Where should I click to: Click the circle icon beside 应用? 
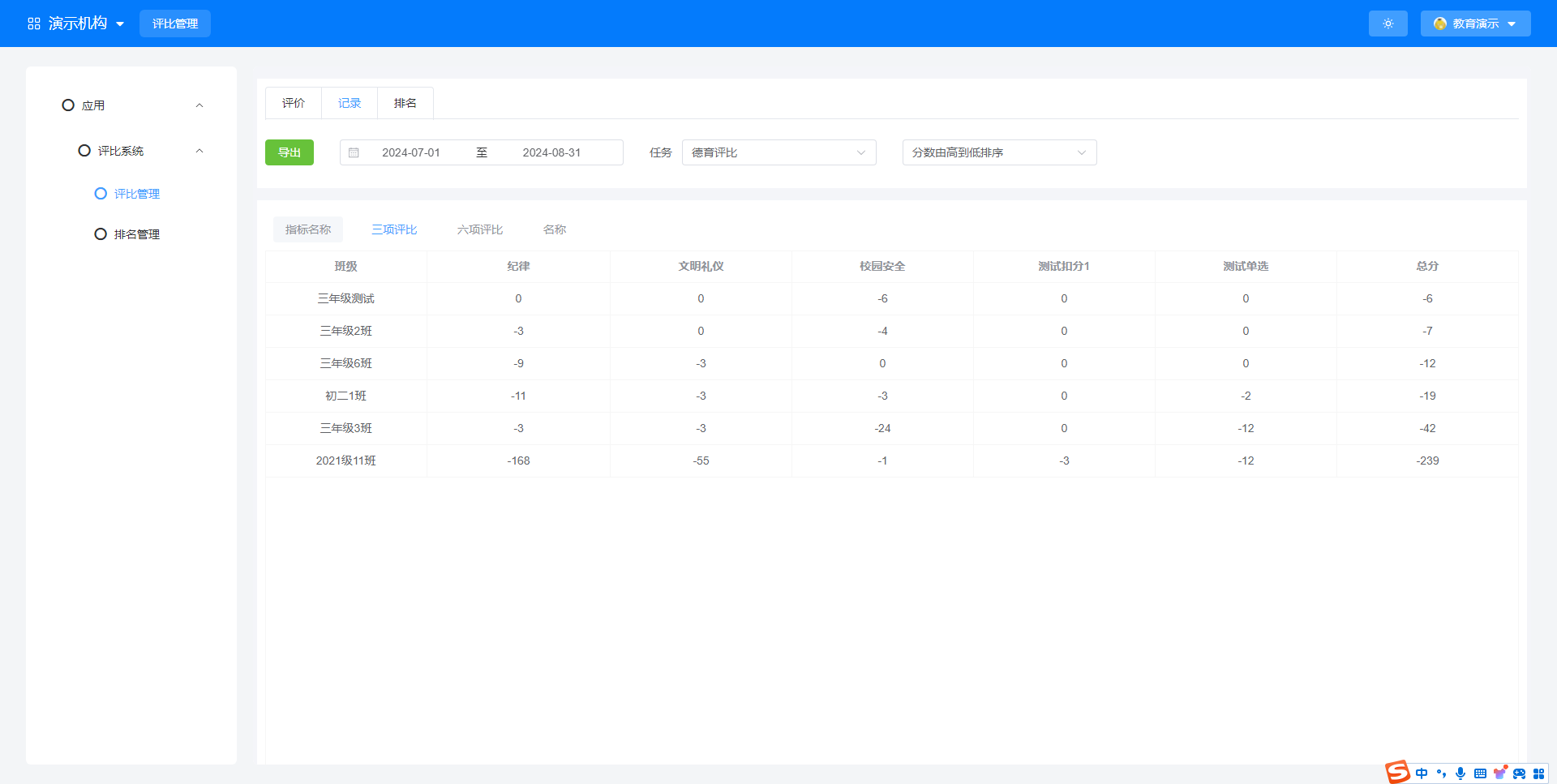tap(68, 105)
